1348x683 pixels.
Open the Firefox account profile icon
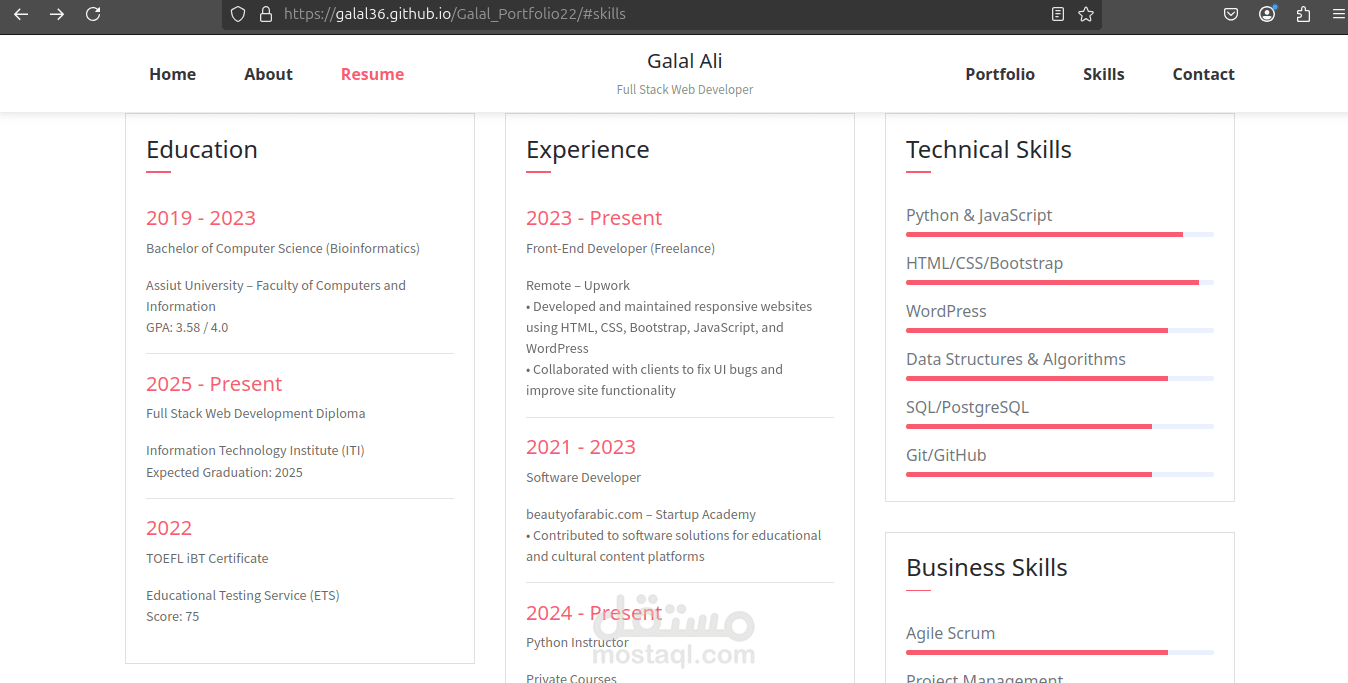pos(1267,14)
